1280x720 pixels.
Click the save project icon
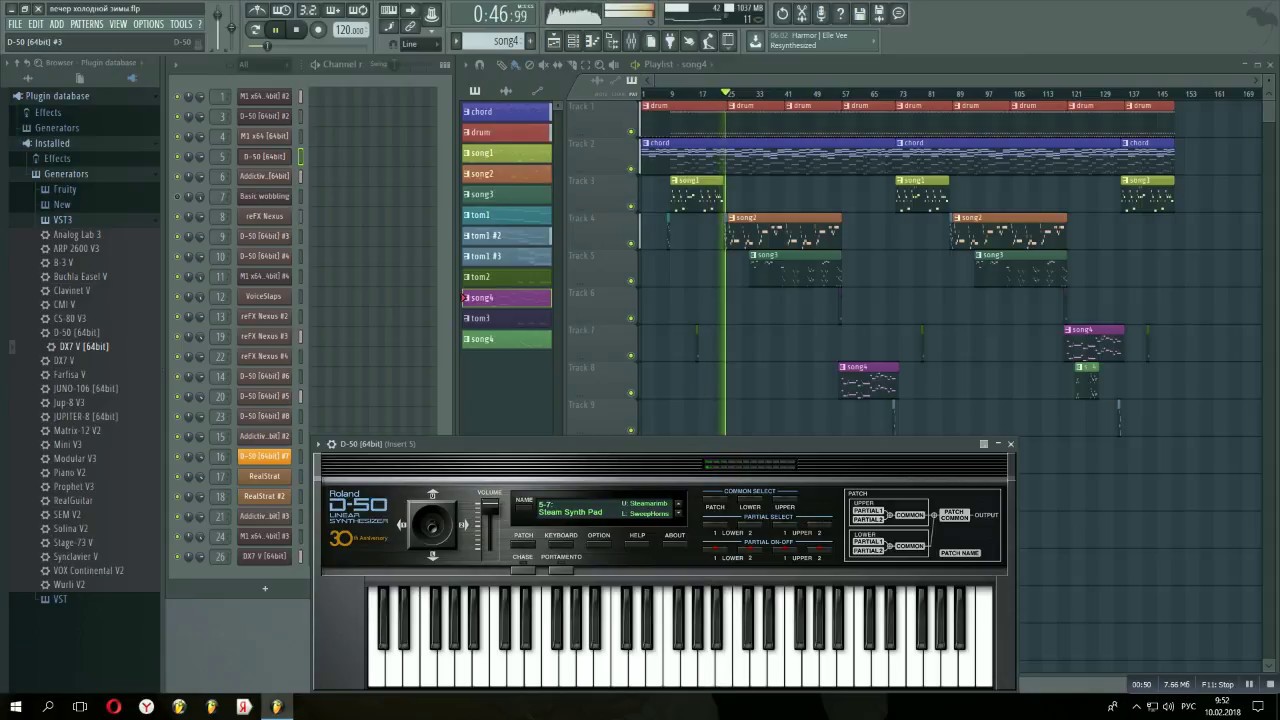tap(859, 14)
